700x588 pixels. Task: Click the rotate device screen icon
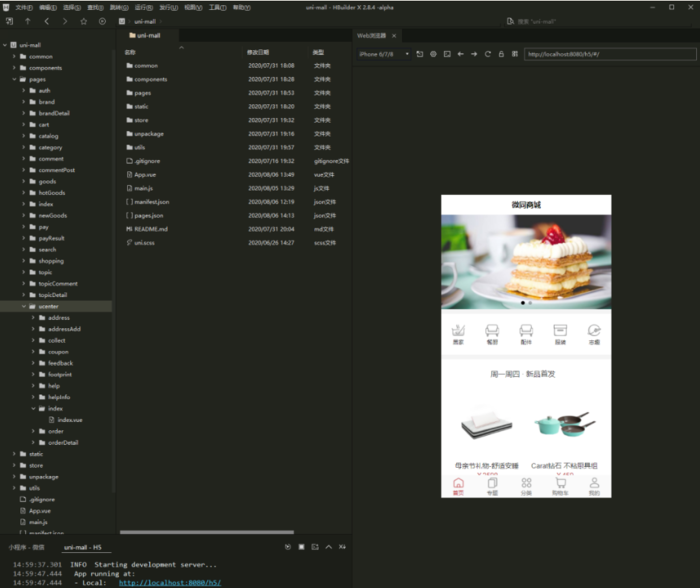click(420, 54)
